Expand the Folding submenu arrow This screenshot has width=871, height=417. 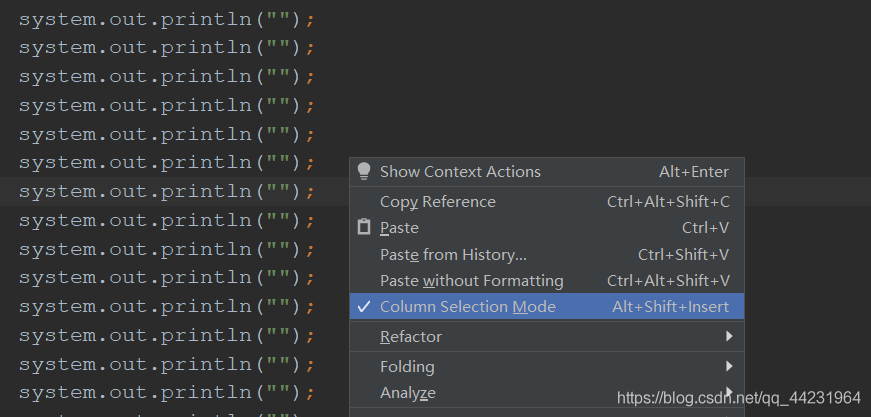[x=729, y=366]
